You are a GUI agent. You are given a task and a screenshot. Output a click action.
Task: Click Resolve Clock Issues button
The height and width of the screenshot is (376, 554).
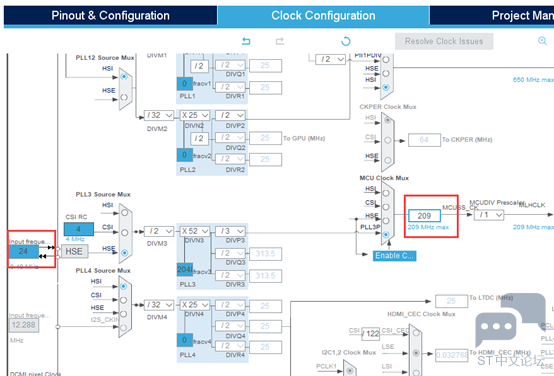tap(444, 41)
